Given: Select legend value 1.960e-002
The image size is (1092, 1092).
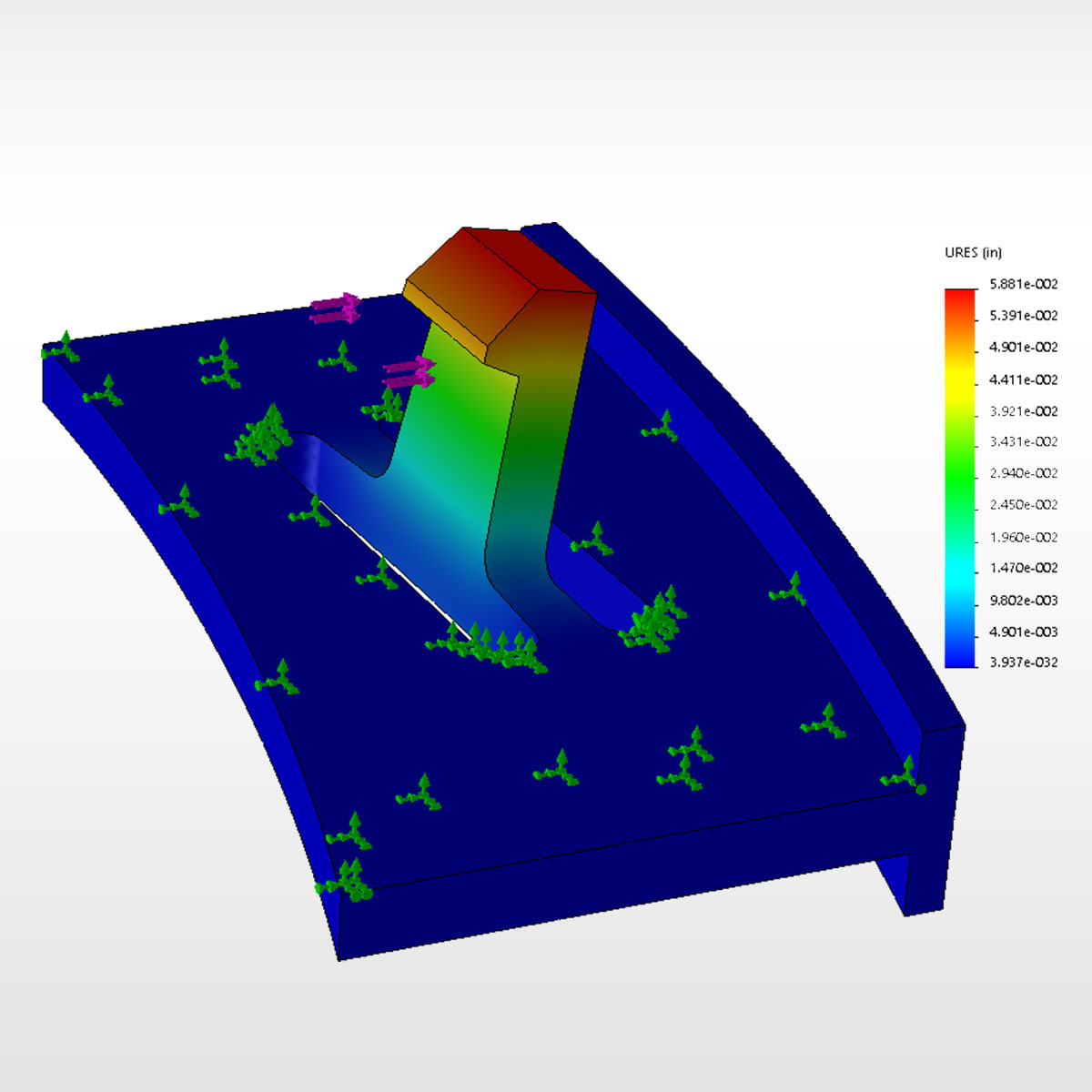Looking at the screenshot, I should (x=1024, y=537).
